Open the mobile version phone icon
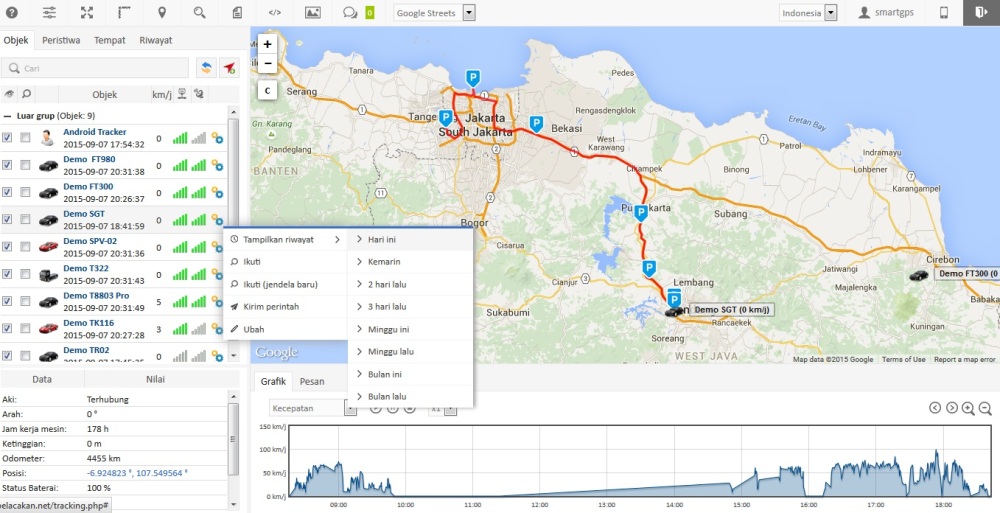 click(x=945, y=13)
